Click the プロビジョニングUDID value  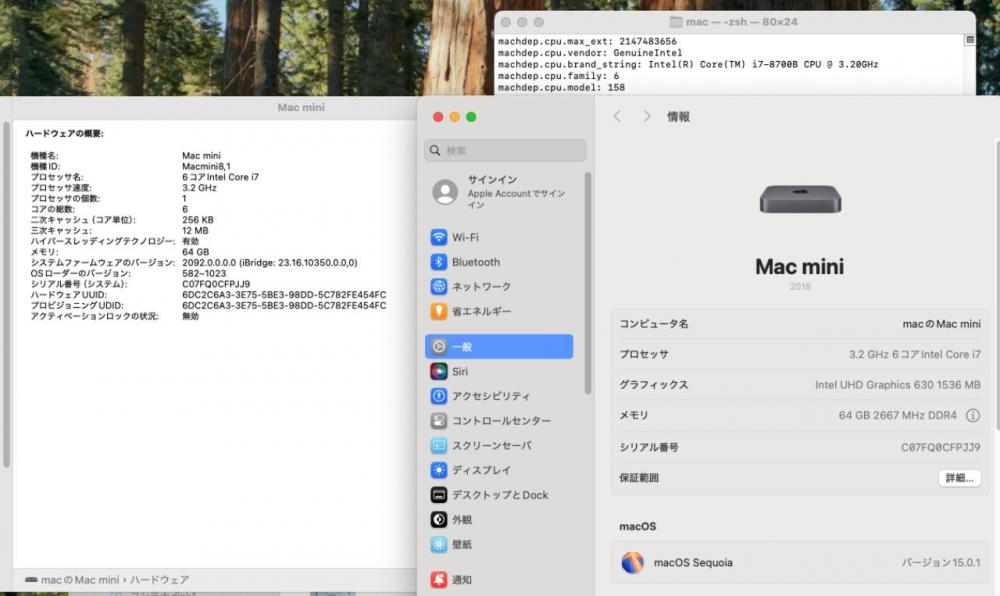284,305
